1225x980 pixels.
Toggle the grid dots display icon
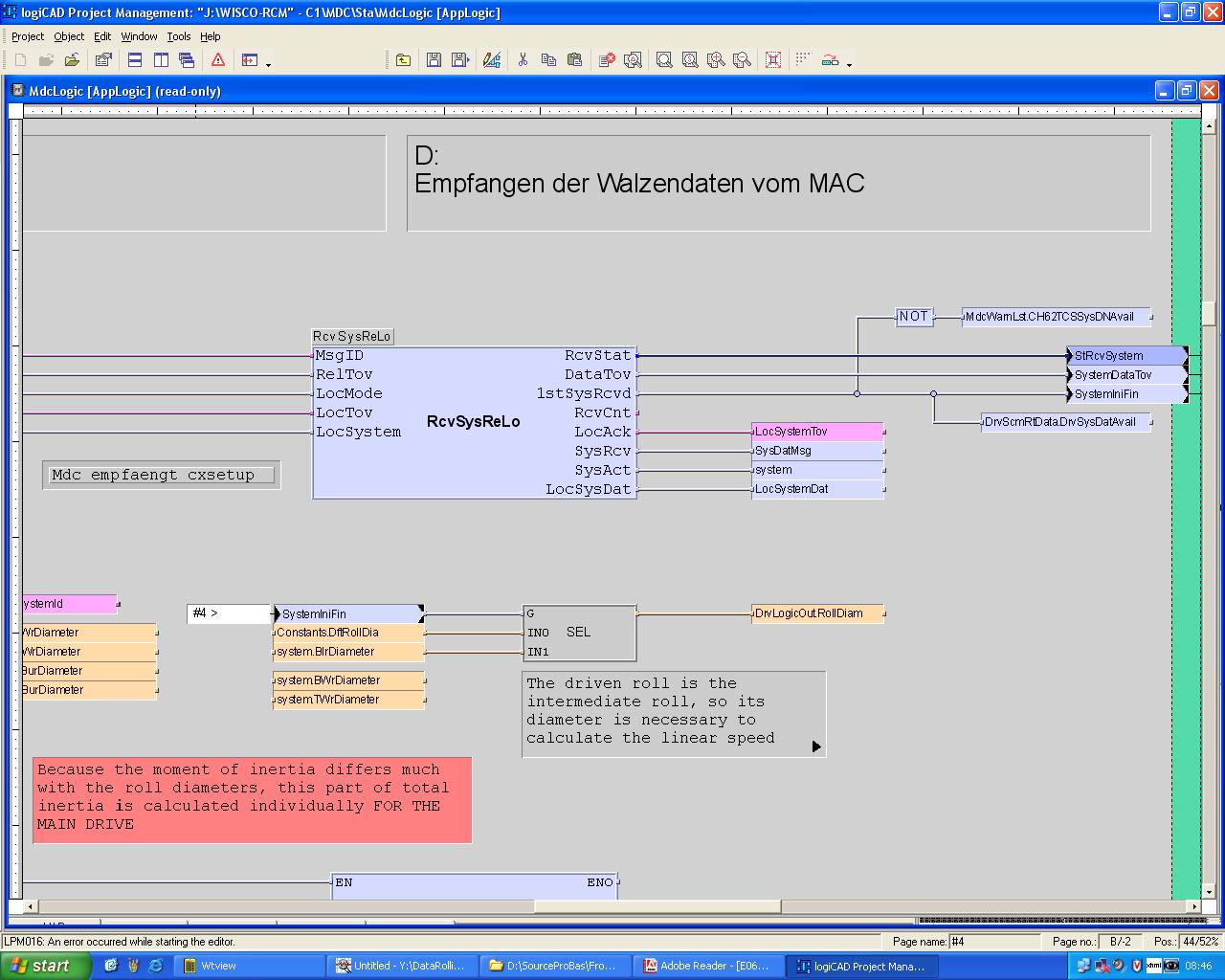point(803,59)
